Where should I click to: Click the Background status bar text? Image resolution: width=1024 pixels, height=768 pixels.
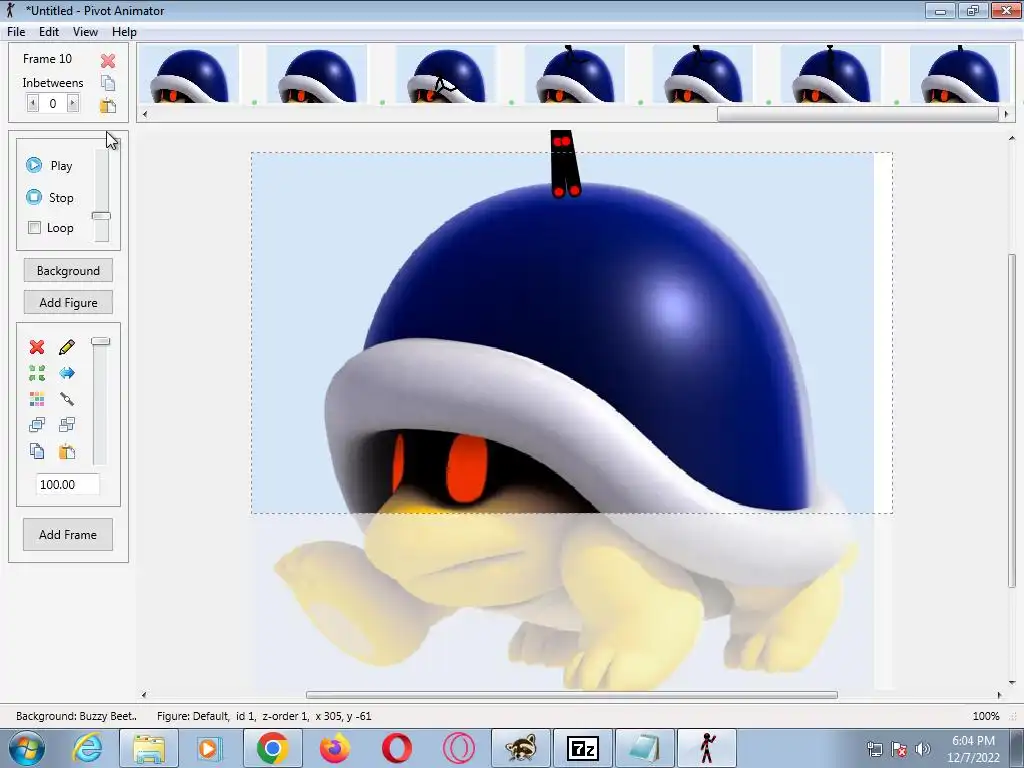click(76, 716)
